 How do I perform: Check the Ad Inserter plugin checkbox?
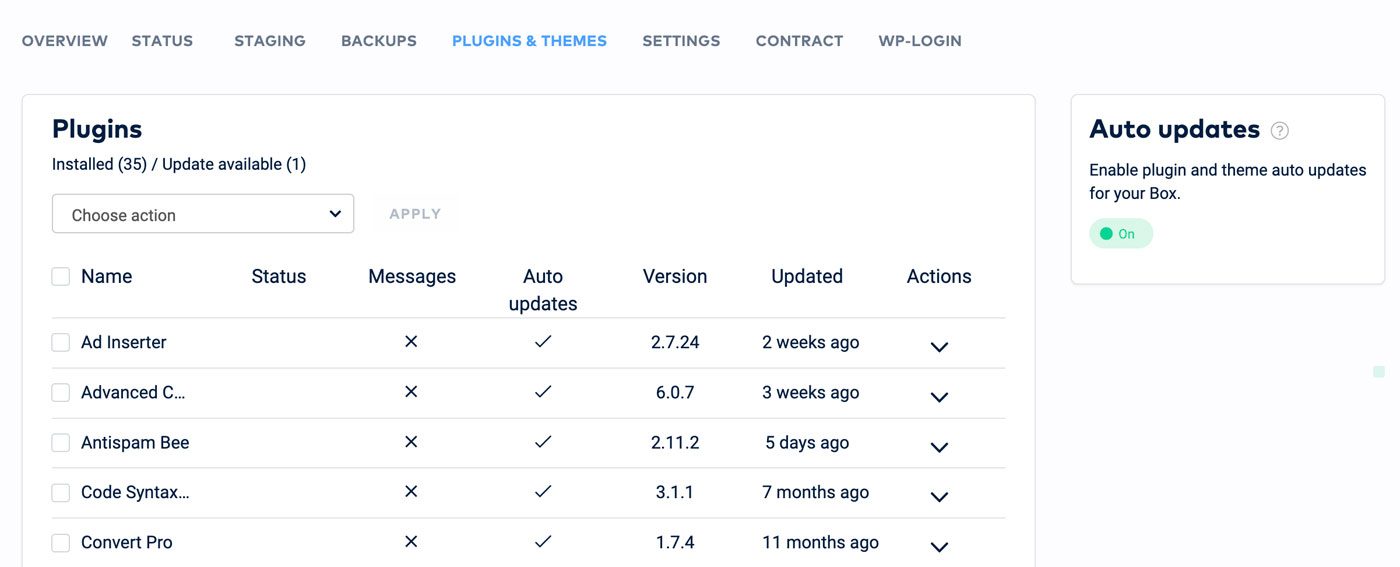61,343
